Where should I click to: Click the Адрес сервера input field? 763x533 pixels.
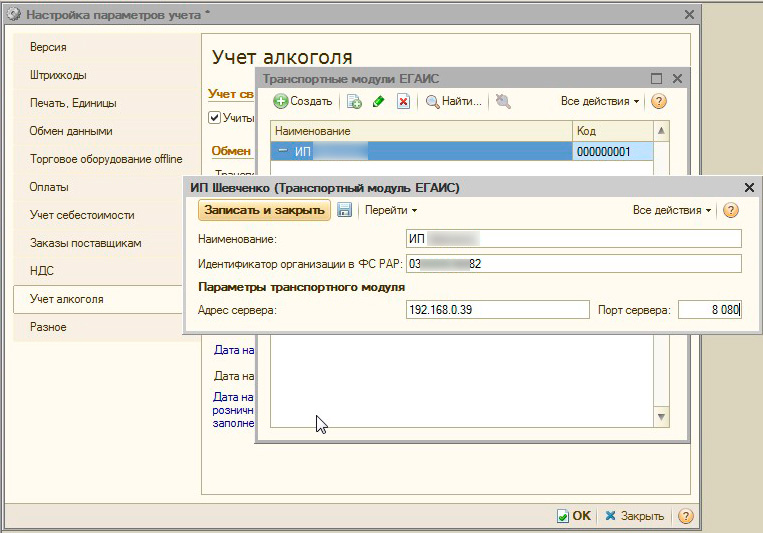point(498,310)
